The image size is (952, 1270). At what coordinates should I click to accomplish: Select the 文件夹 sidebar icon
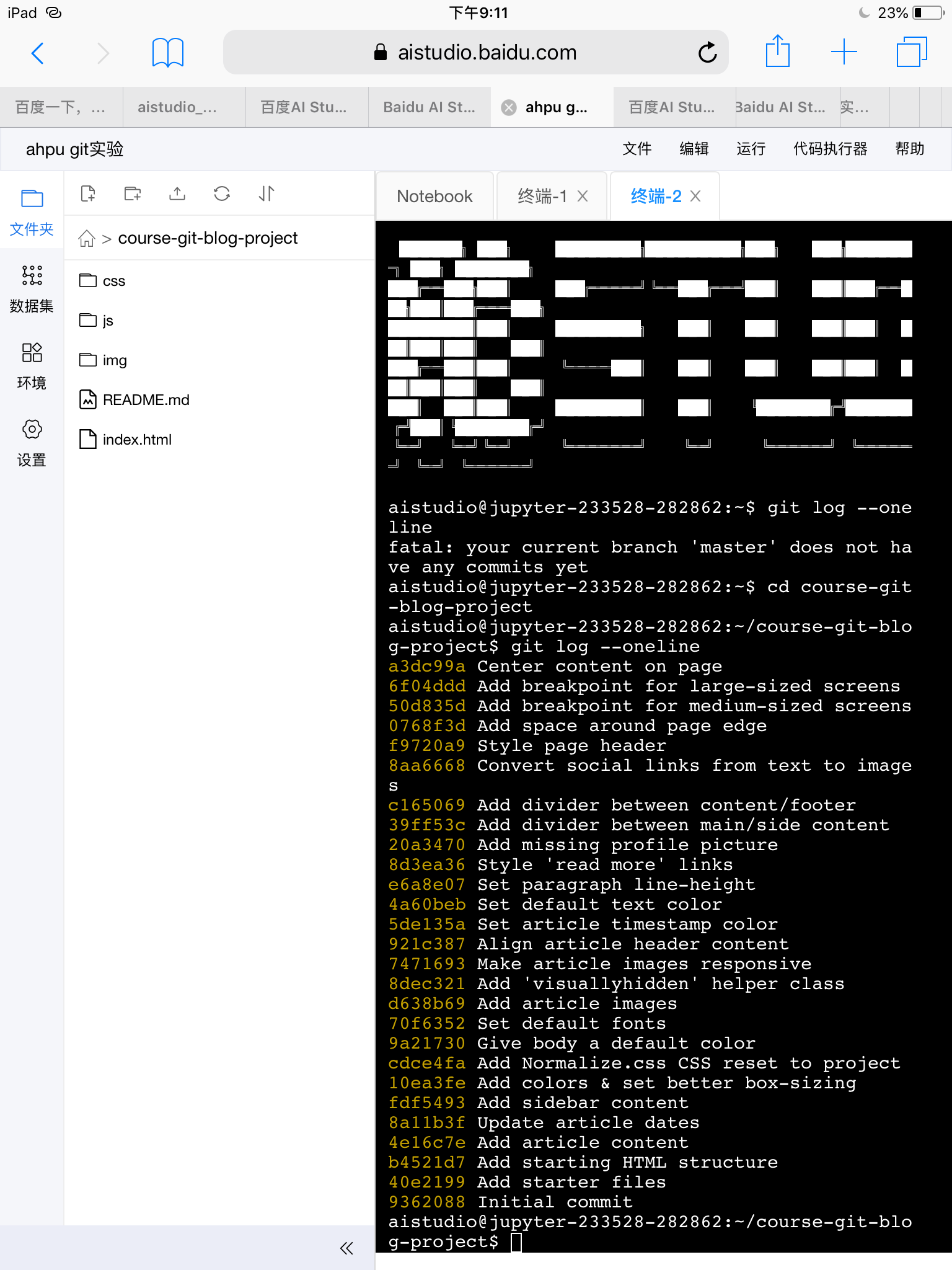(32, 211)
